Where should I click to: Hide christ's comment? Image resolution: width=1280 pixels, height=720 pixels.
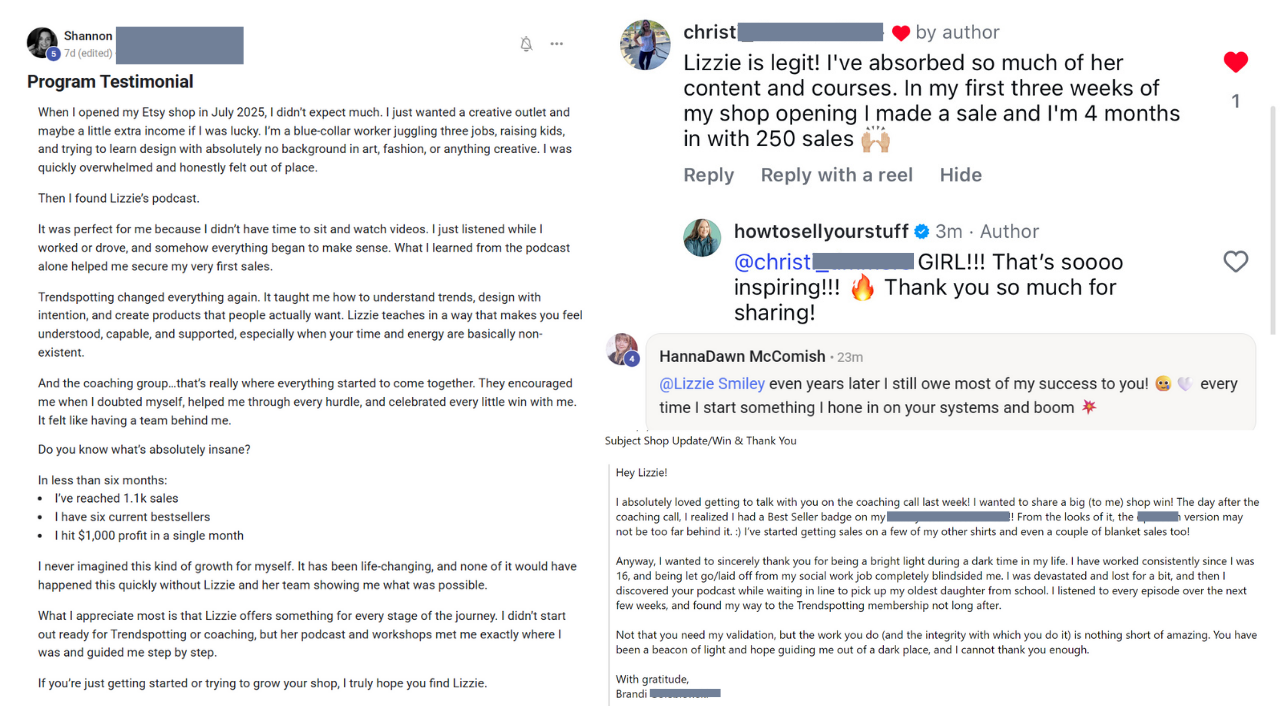pos(960,175)
